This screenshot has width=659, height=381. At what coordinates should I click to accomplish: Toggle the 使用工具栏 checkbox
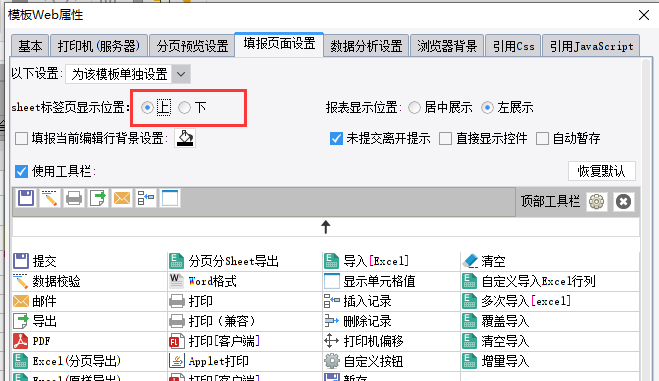[21, 171]
